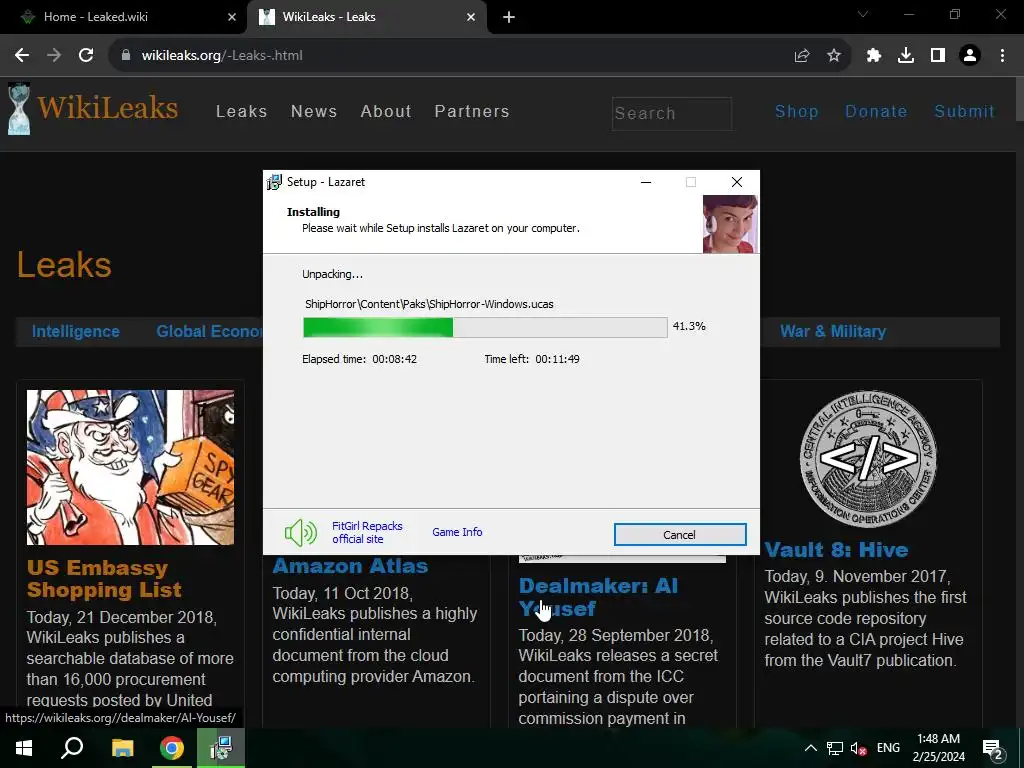Open the CIA Information Operations Center seal thumbnail

[x=868, y=459]
